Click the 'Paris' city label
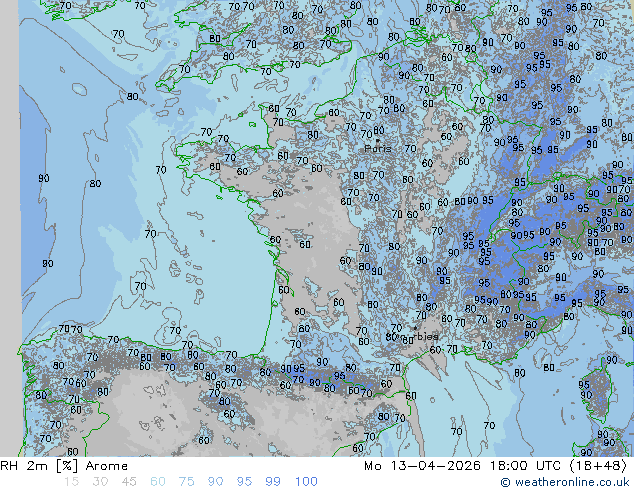This screenshot has width=634, height=490. [378, 148]
